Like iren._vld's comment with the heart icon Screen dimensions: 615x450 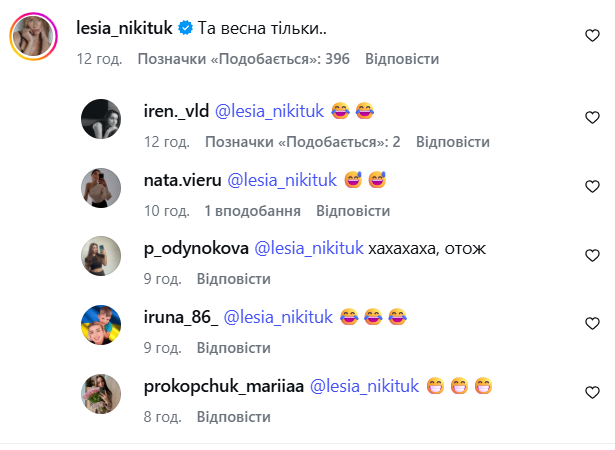coord(591,118)
